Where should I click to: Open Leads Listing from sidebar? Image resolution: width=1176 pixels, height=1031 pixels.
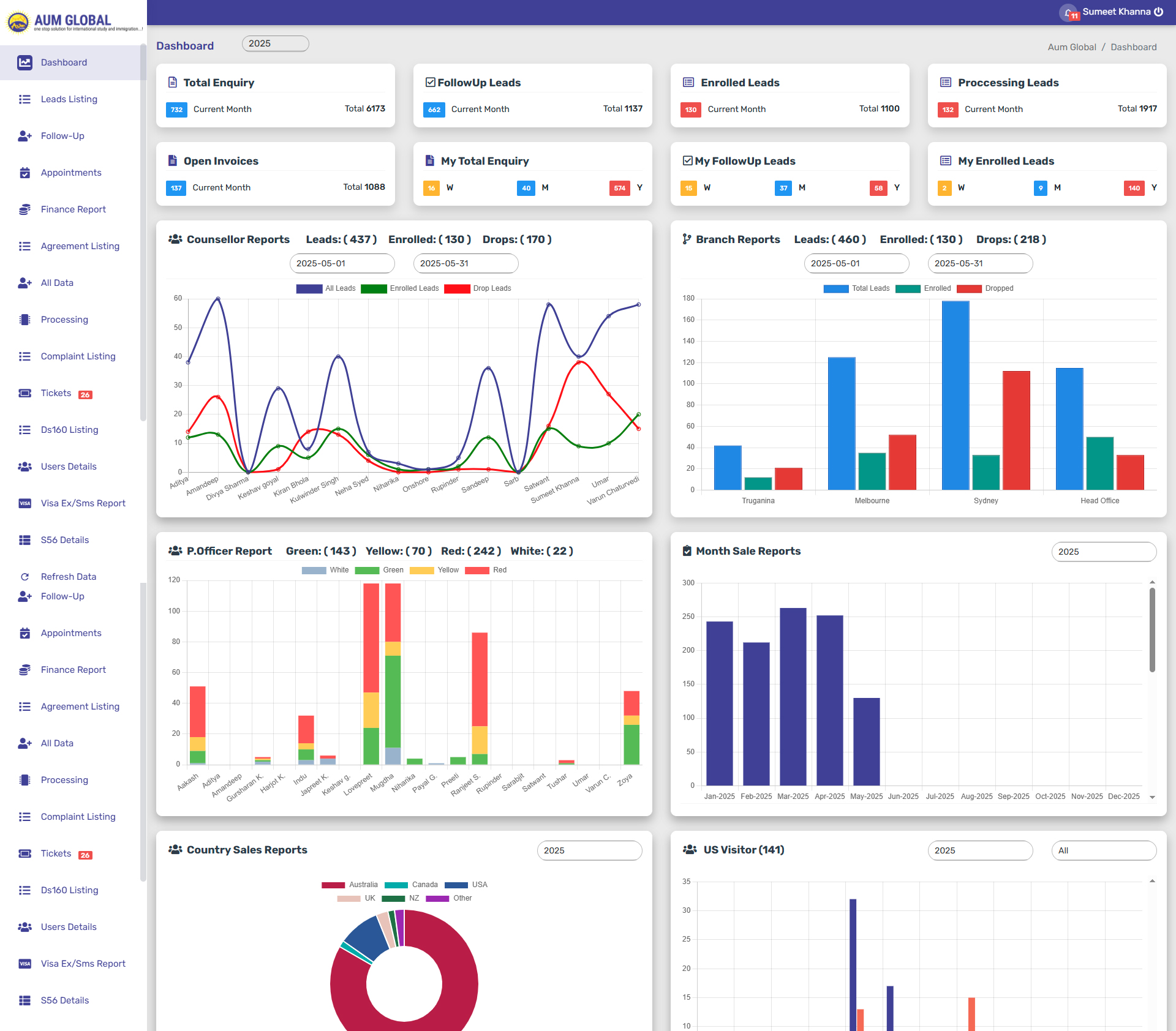point(69,99)
